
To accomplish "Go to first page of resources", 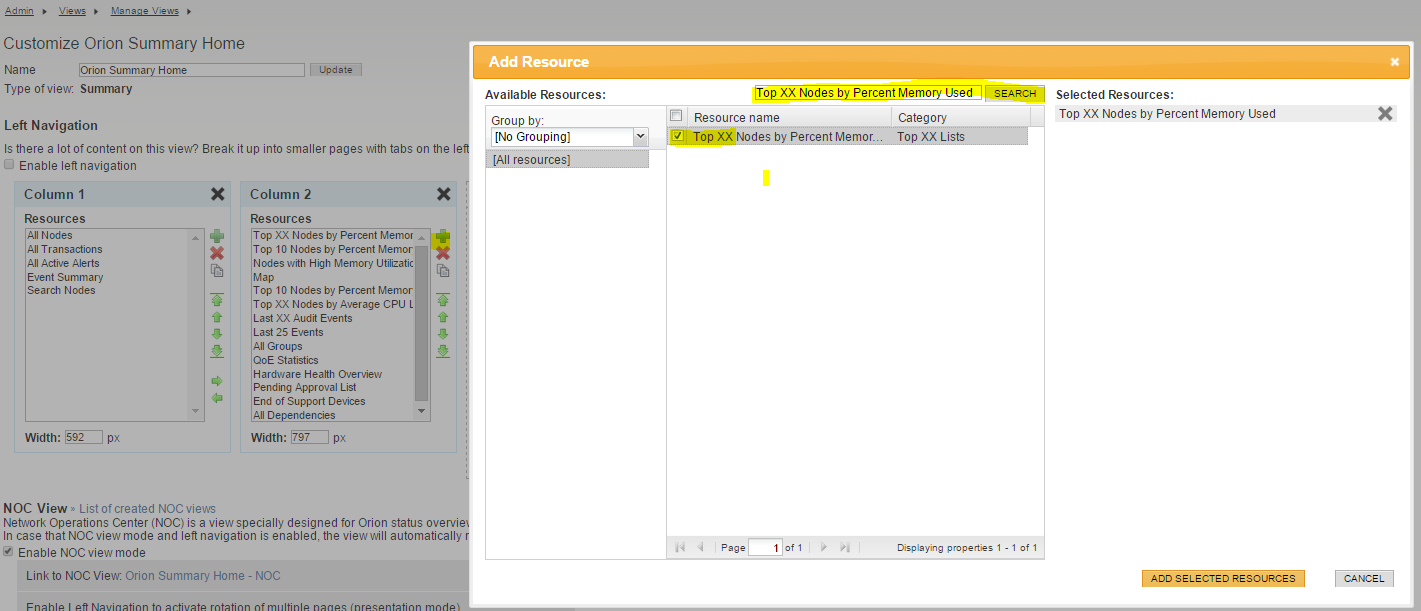I will [x=681, y=547].
